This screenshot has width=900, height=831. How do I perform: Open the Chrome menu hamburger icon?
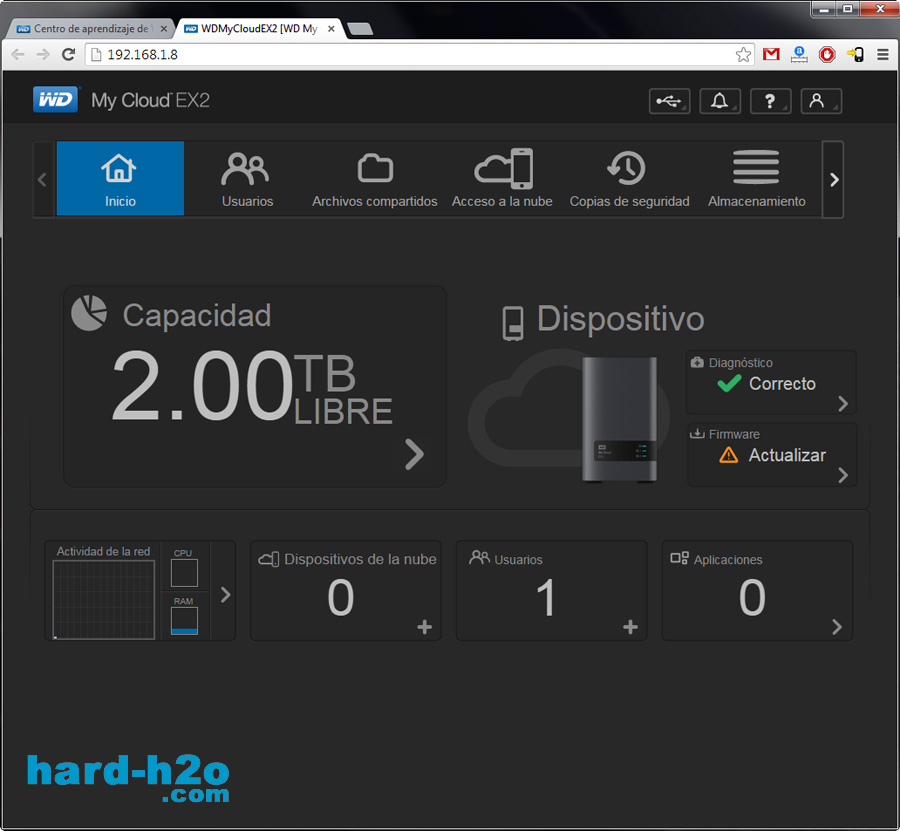pyautogui.click(x=883, y=55)
